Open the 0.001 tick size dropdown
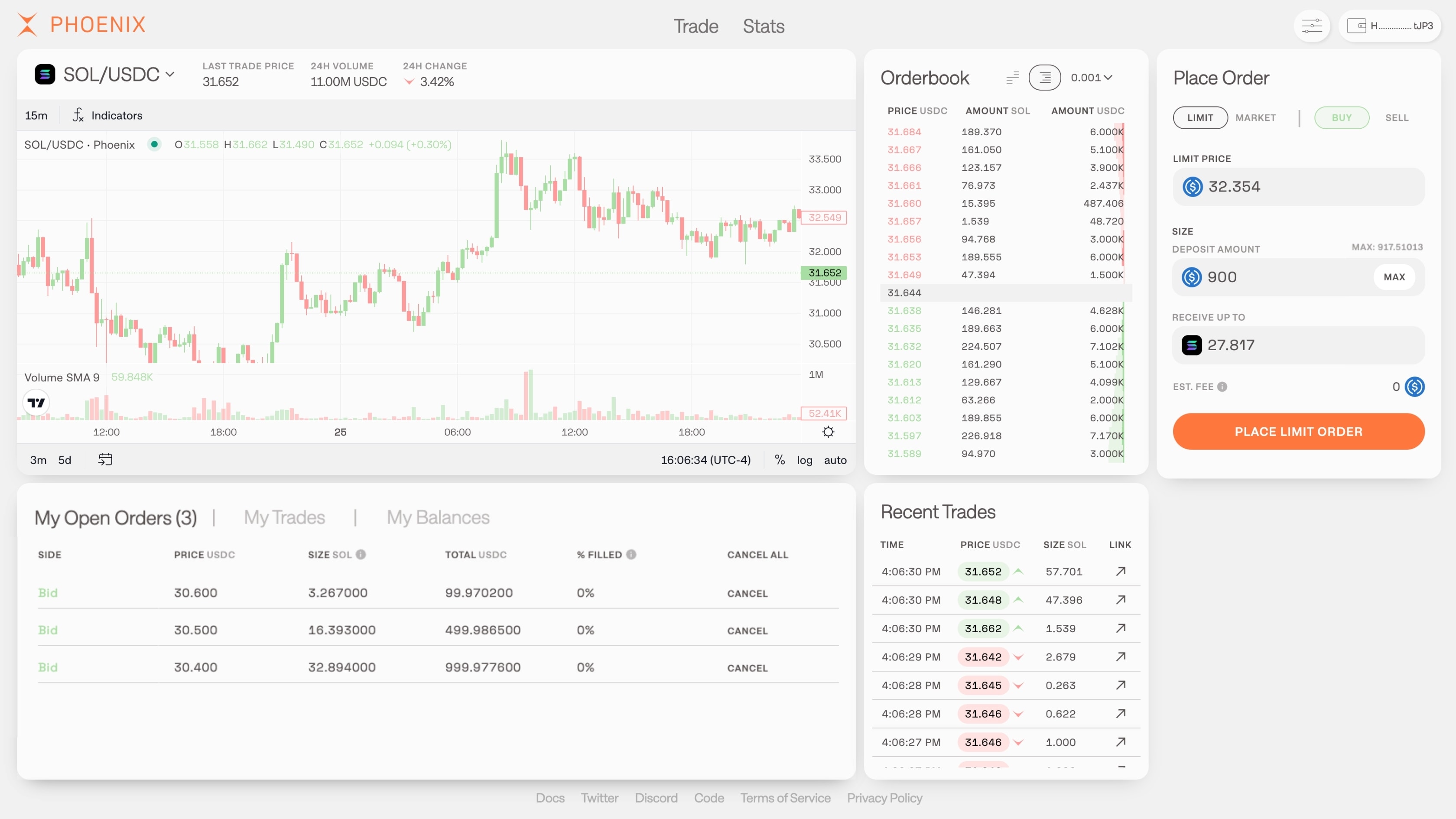1456x819 pixels. (1092, 78)
